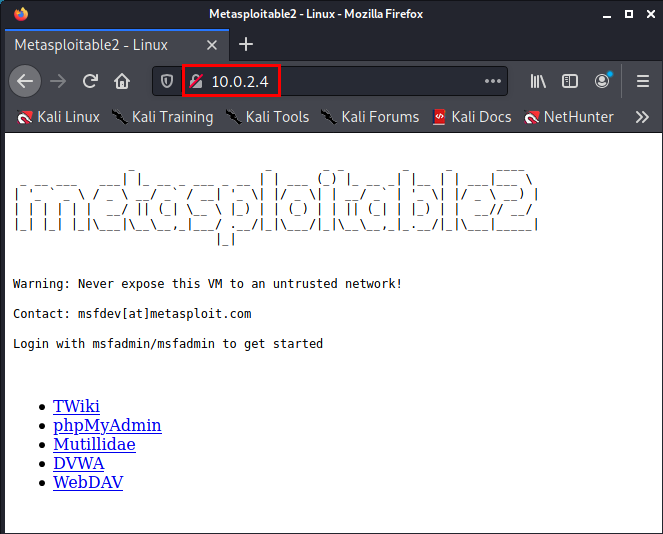Open the TWiki link
Image resolution: width=663 pixels, height=534 pixels.
76,406
